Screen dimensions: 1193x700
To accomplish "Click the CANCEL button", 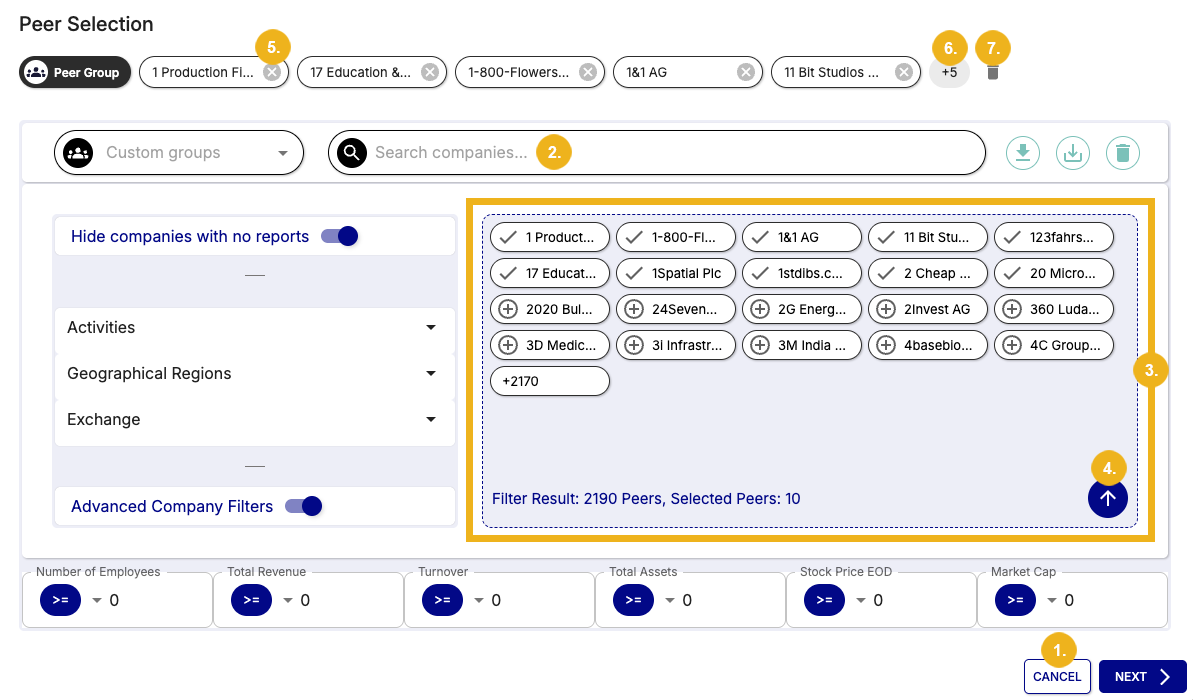I will [x=1056, y=677].
